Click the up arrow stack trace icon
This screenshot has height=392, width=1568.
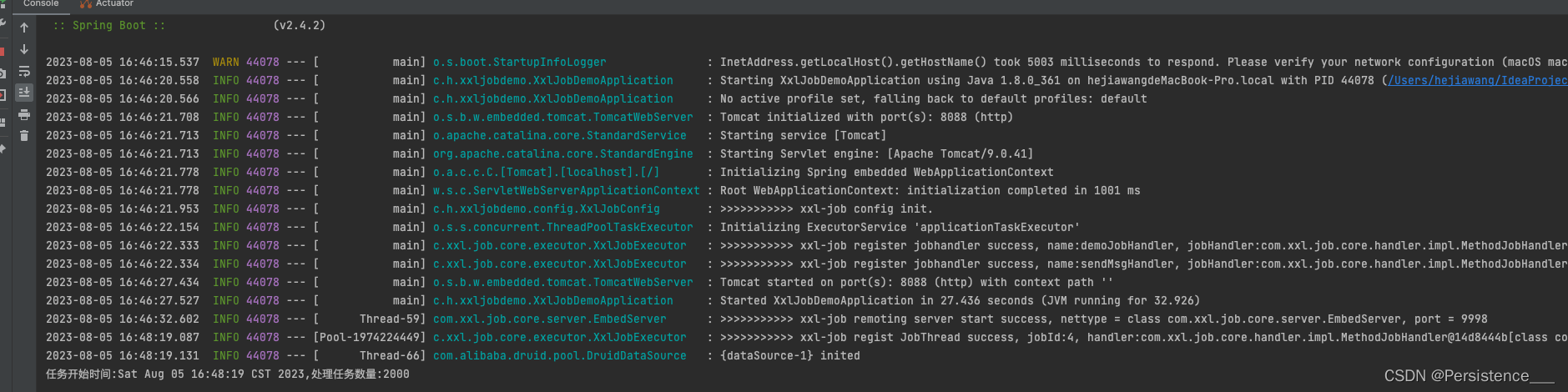pyautogui.click(x=24, y=28)
